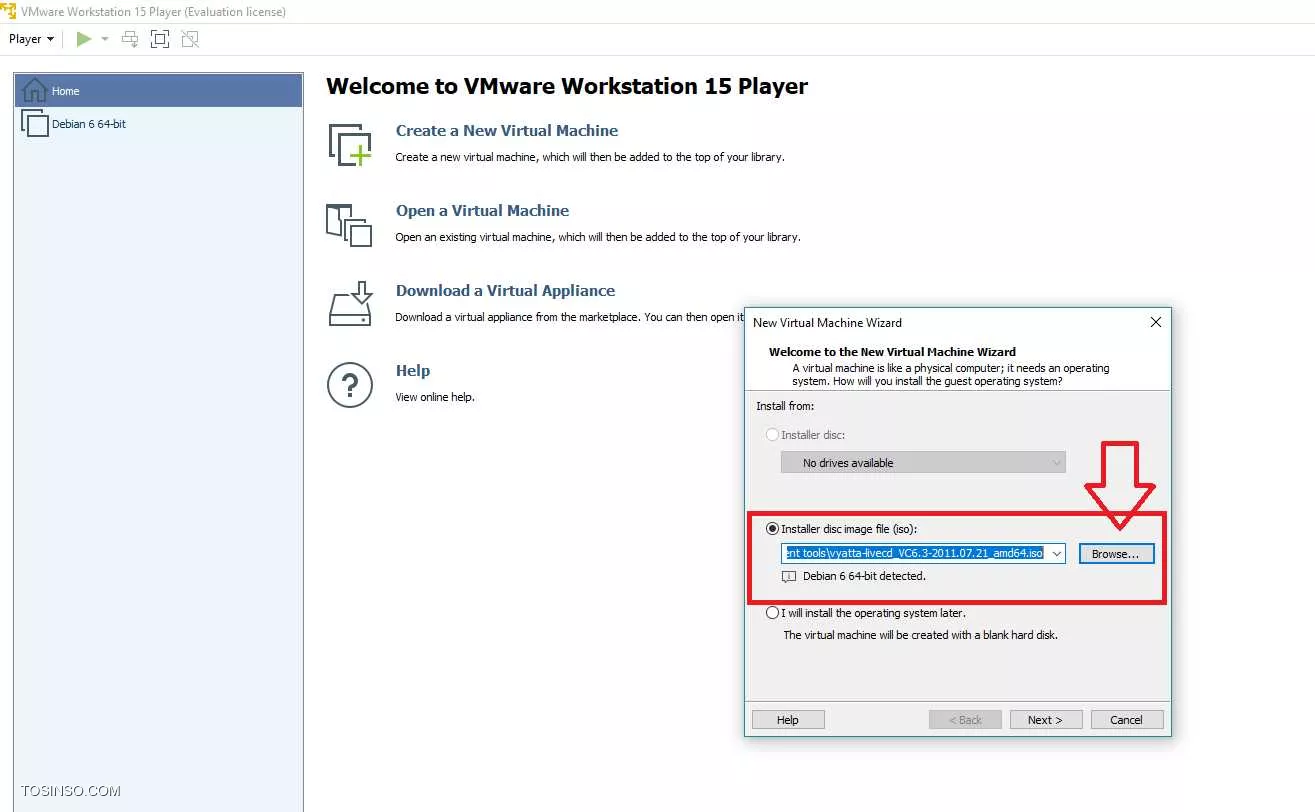
Task: Click the Help heading link
Action: pyautogui.click(x=413, y=371)
